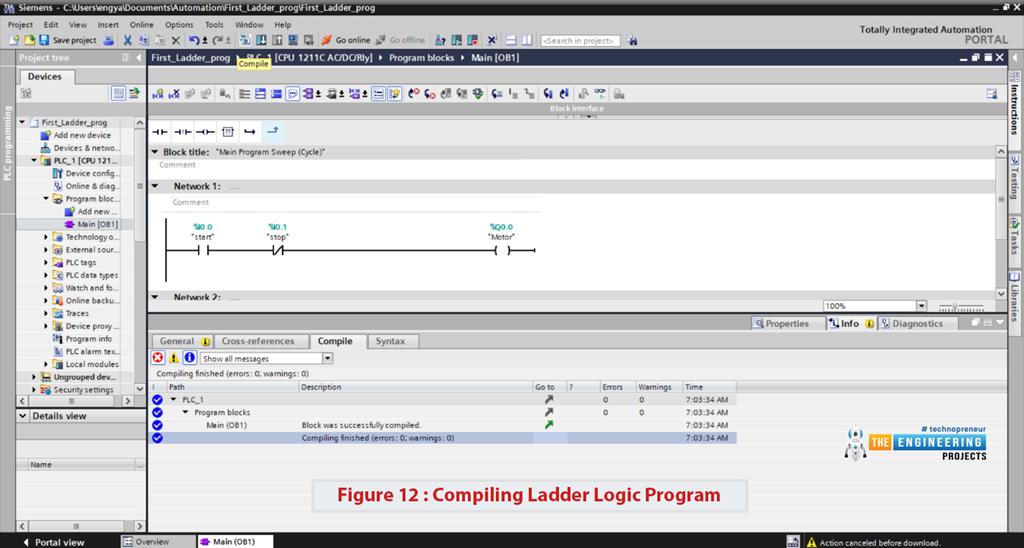Expand Technology objects tree node

(46, 237)
